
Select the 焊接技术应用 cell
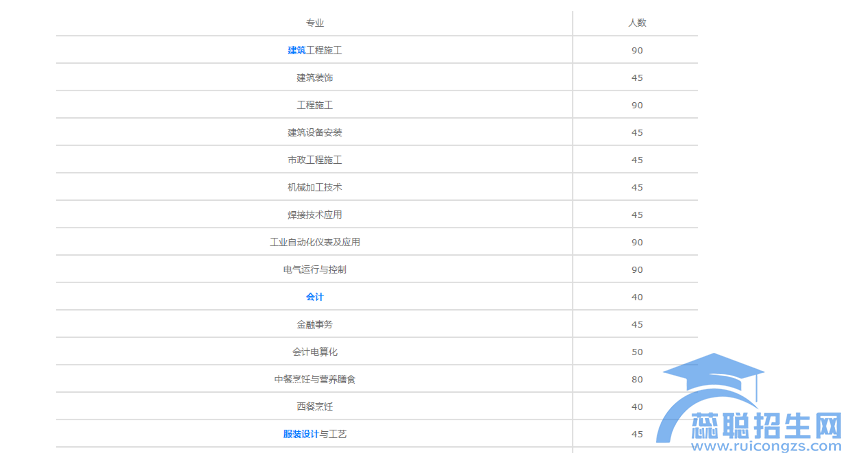[x=315, y=215]
